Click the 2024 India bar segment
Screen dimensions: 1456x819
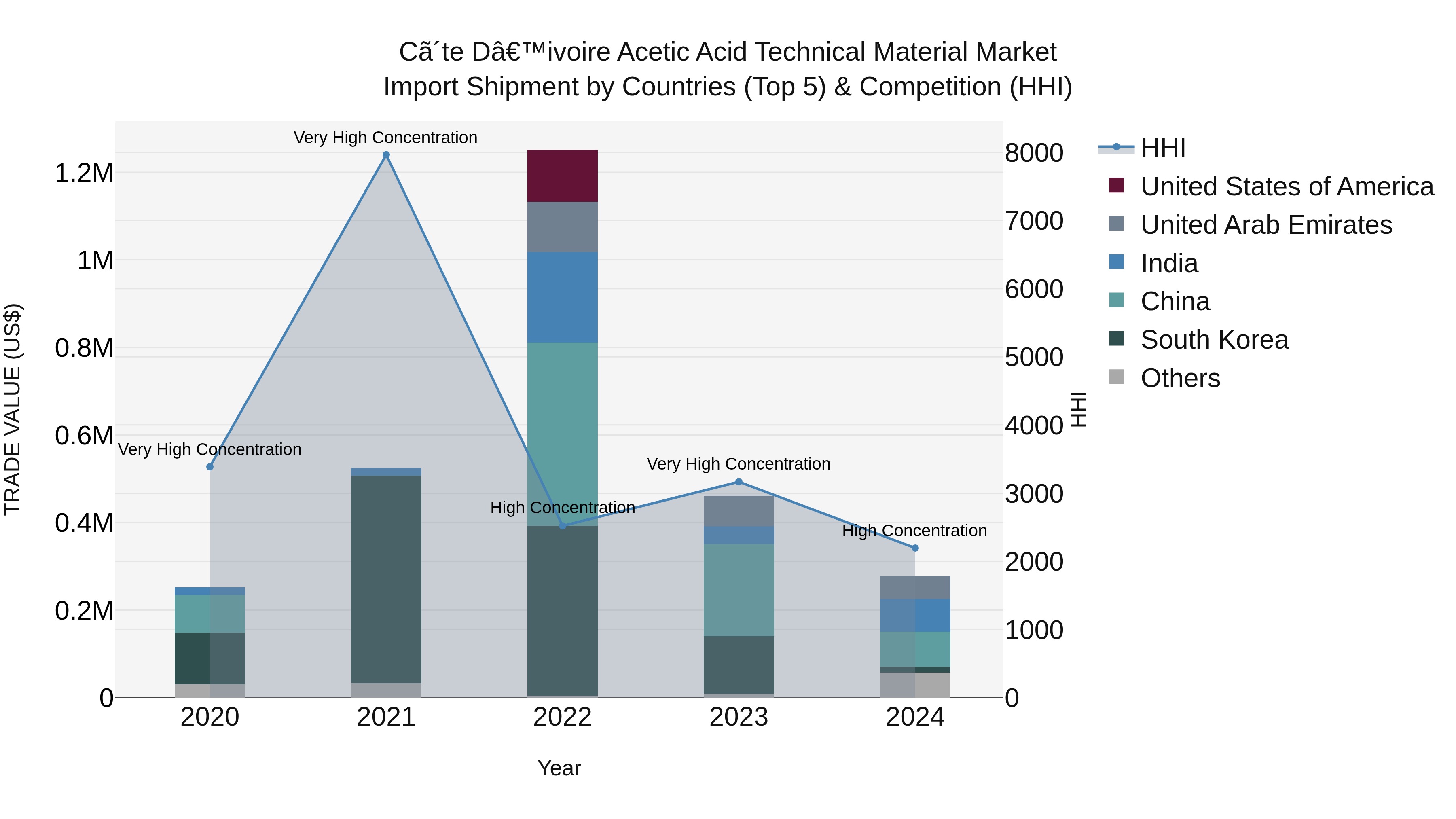point(915,616)
